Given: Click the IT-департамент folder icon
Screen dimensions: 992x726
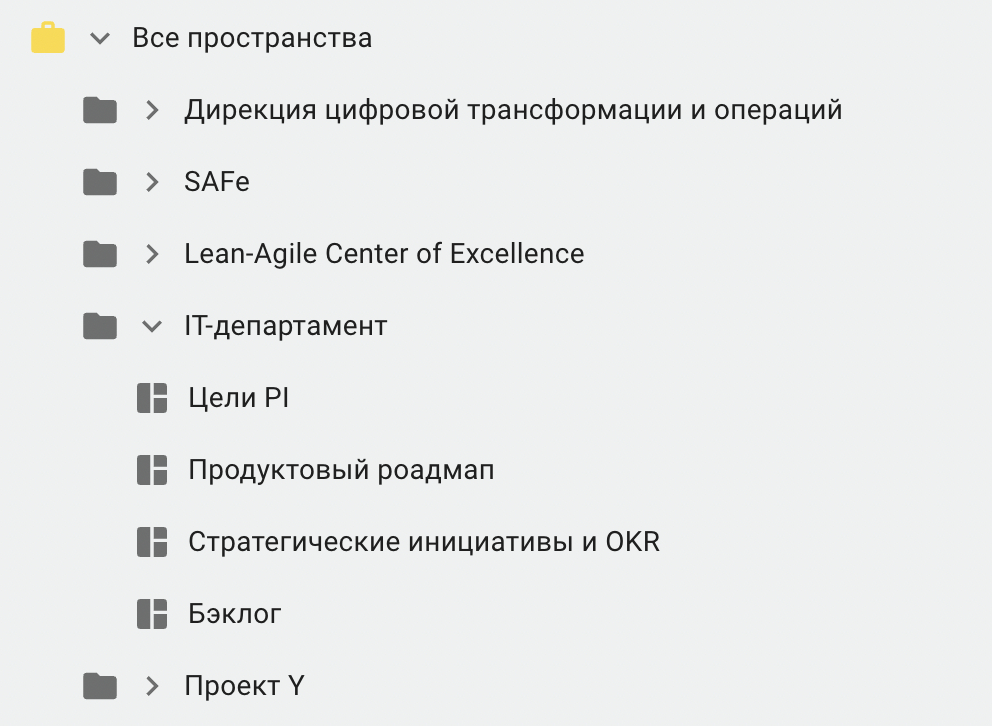Looking at the screenshot, I should coord(100,326).
